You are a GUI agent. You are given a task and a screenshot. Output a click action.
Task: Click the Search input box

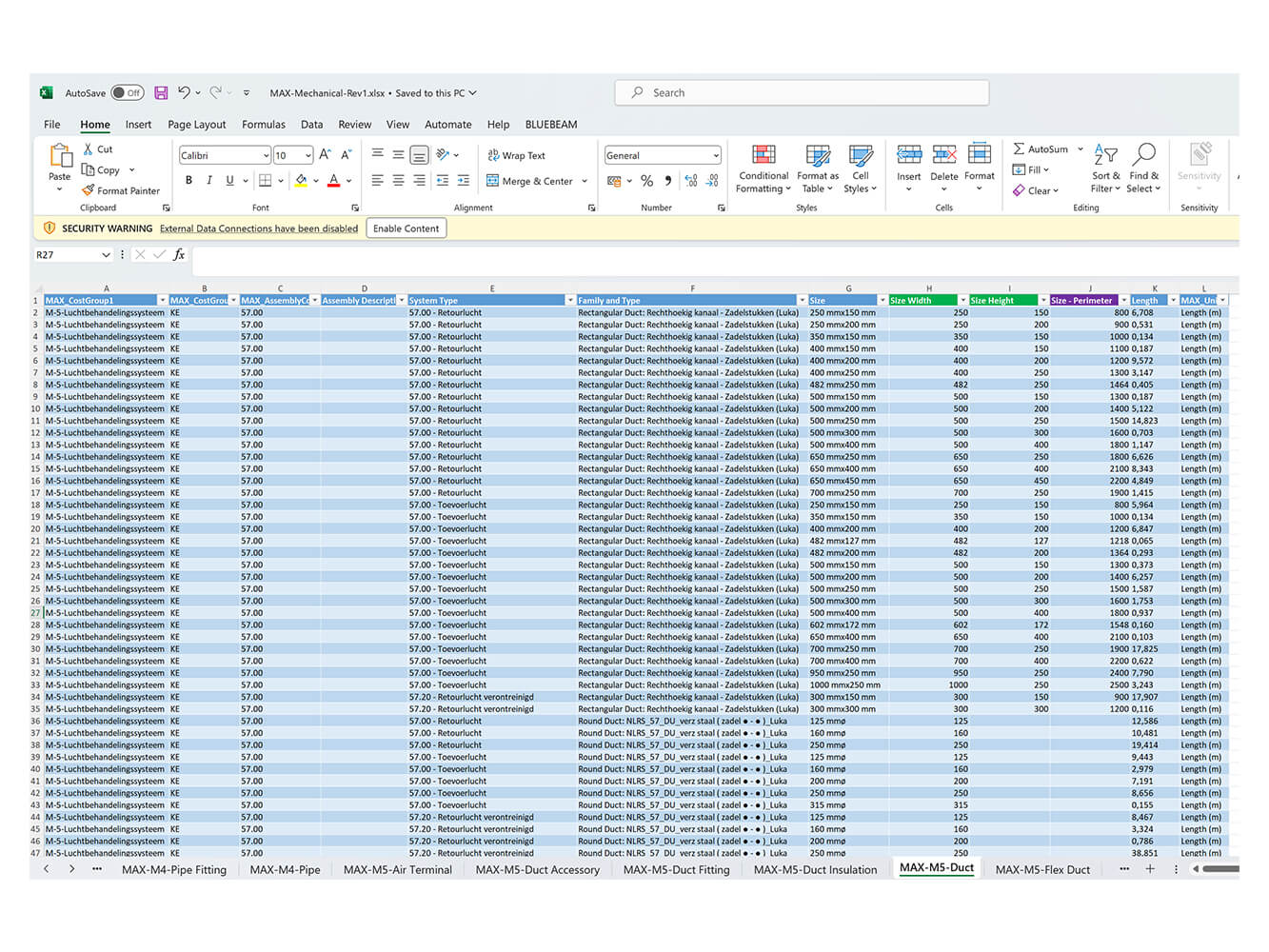click(x=802, y=92)
